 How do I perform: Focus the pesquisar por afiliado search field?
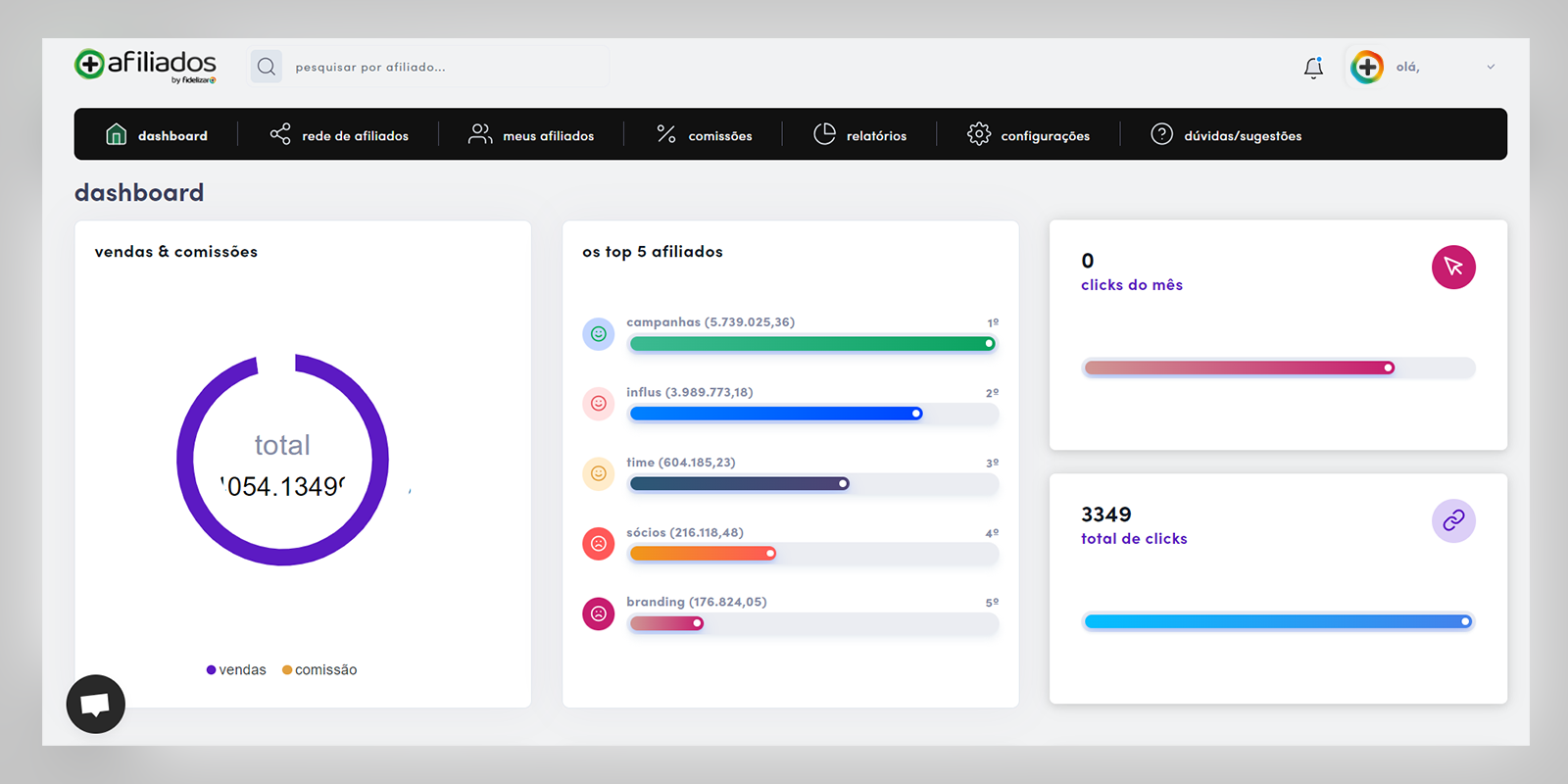tap(429, 67)
